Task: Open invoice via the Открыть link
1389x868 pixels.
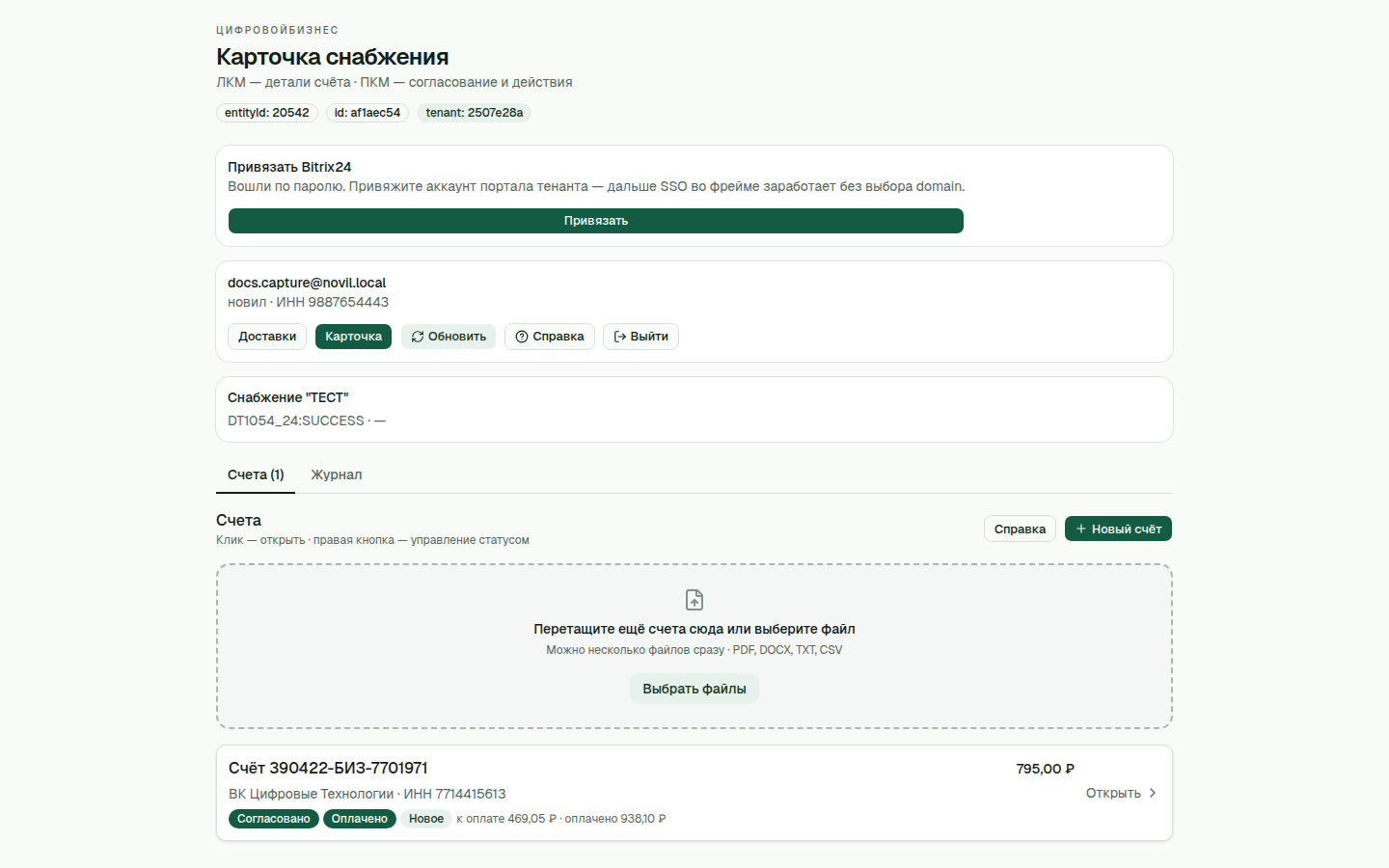Action: pos(1121,793)
